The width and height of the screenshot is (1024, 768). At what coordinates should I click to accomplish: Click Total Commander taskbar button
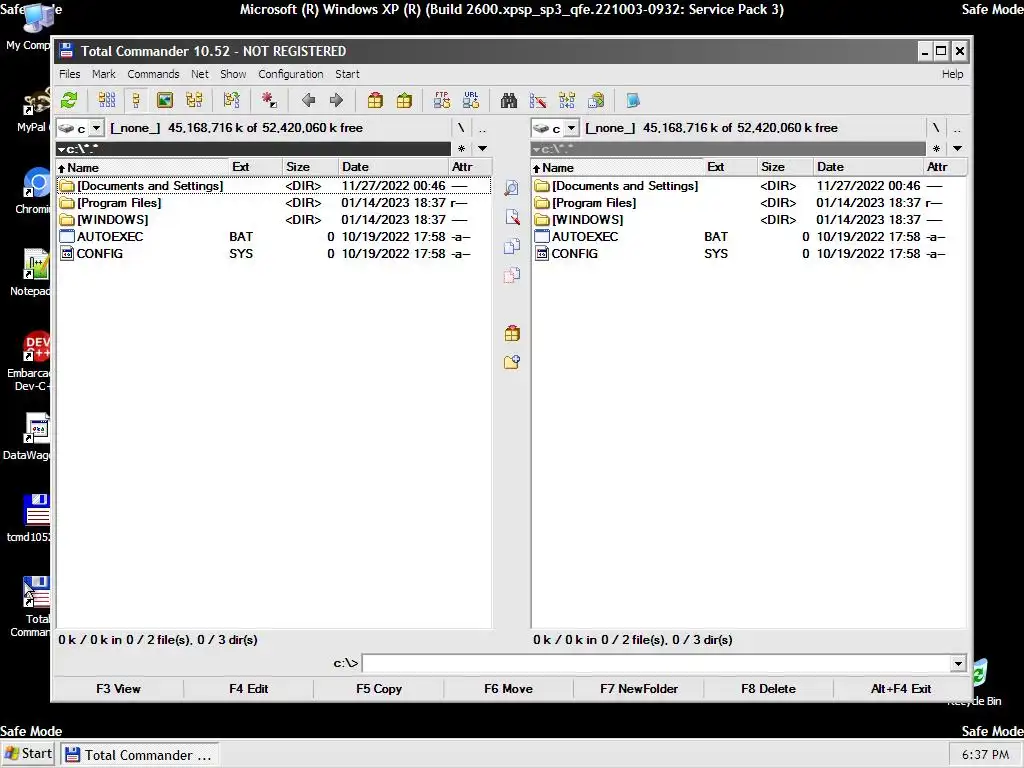pyautogui.click(x=140, y=755)
